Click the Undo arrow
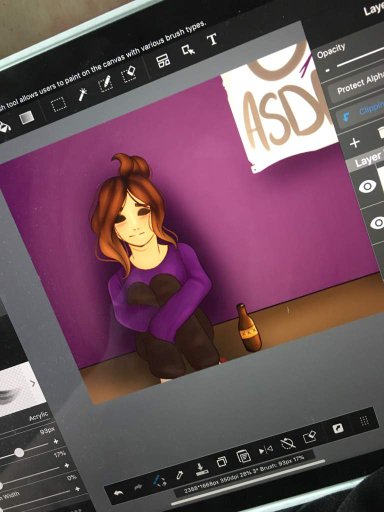Screen dimensions: 384x512 (x=119, y=493)
